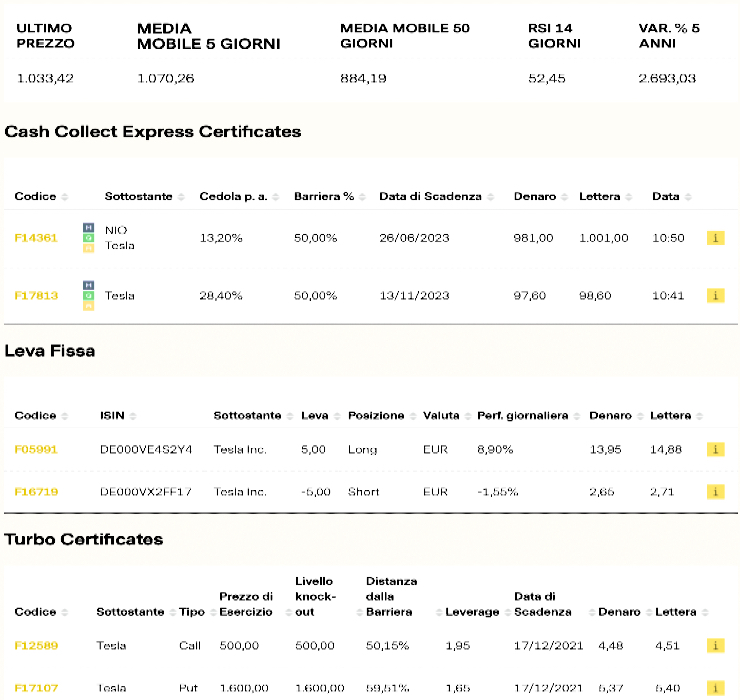Sort Turbo table by Data di Scadenza arrows
This screenshot has height=700, width=740.
click(x=592, y=612)
